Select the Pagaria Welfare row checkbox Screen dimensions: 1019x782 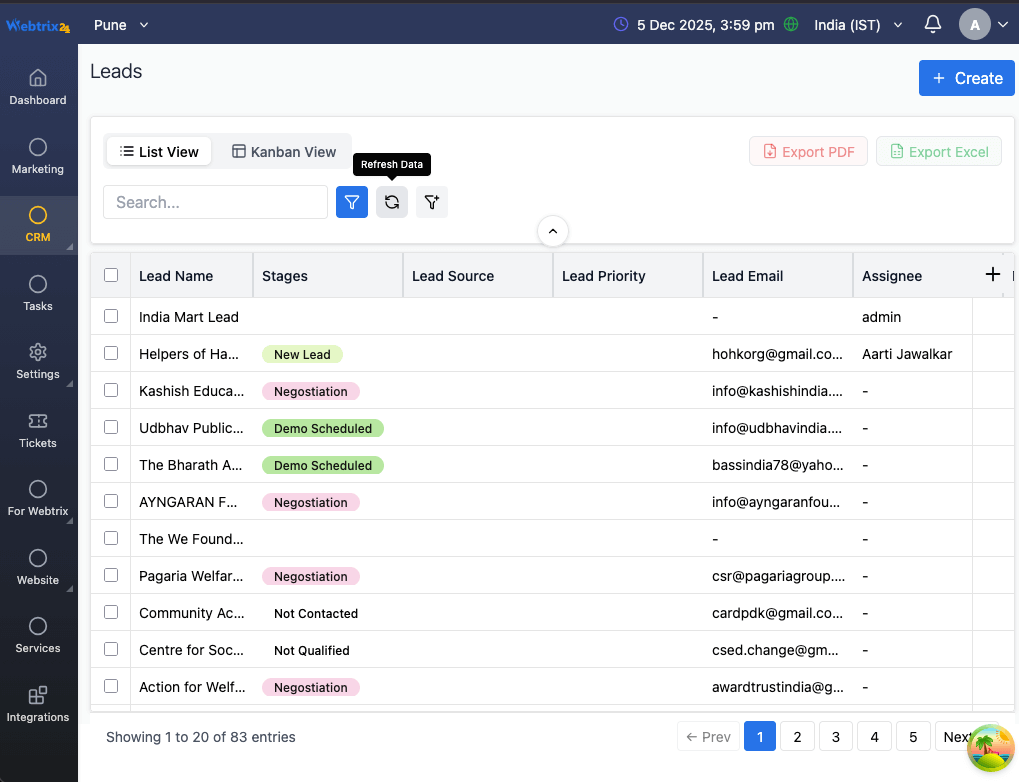coord(111,575)
